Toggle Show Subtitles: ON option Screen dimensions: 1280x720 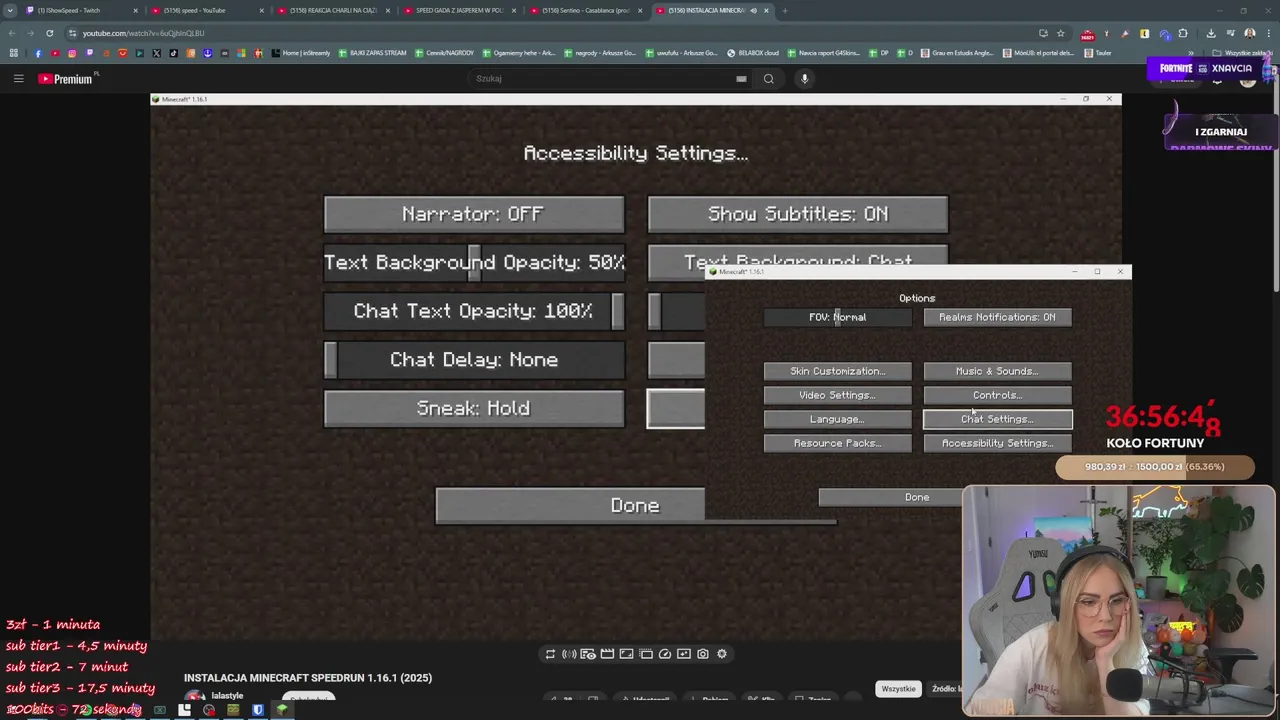point(798,214)
